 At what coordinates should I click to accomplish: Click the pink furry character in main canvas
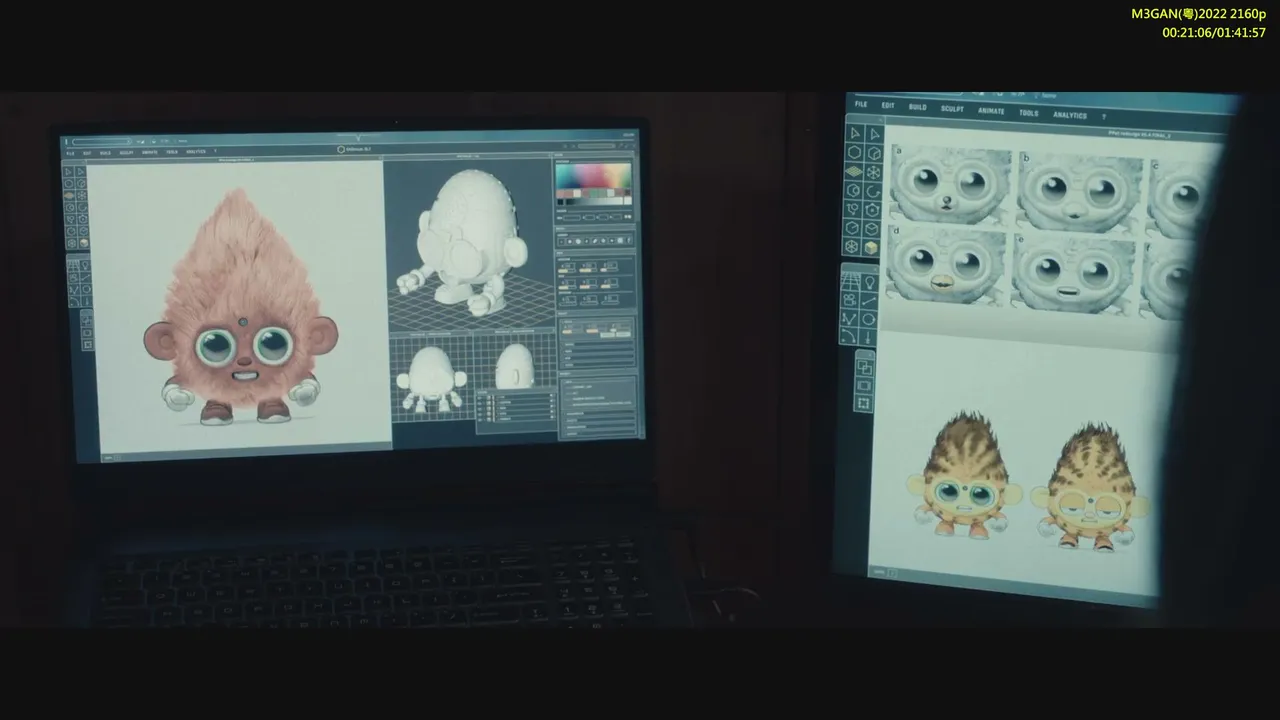240,308
